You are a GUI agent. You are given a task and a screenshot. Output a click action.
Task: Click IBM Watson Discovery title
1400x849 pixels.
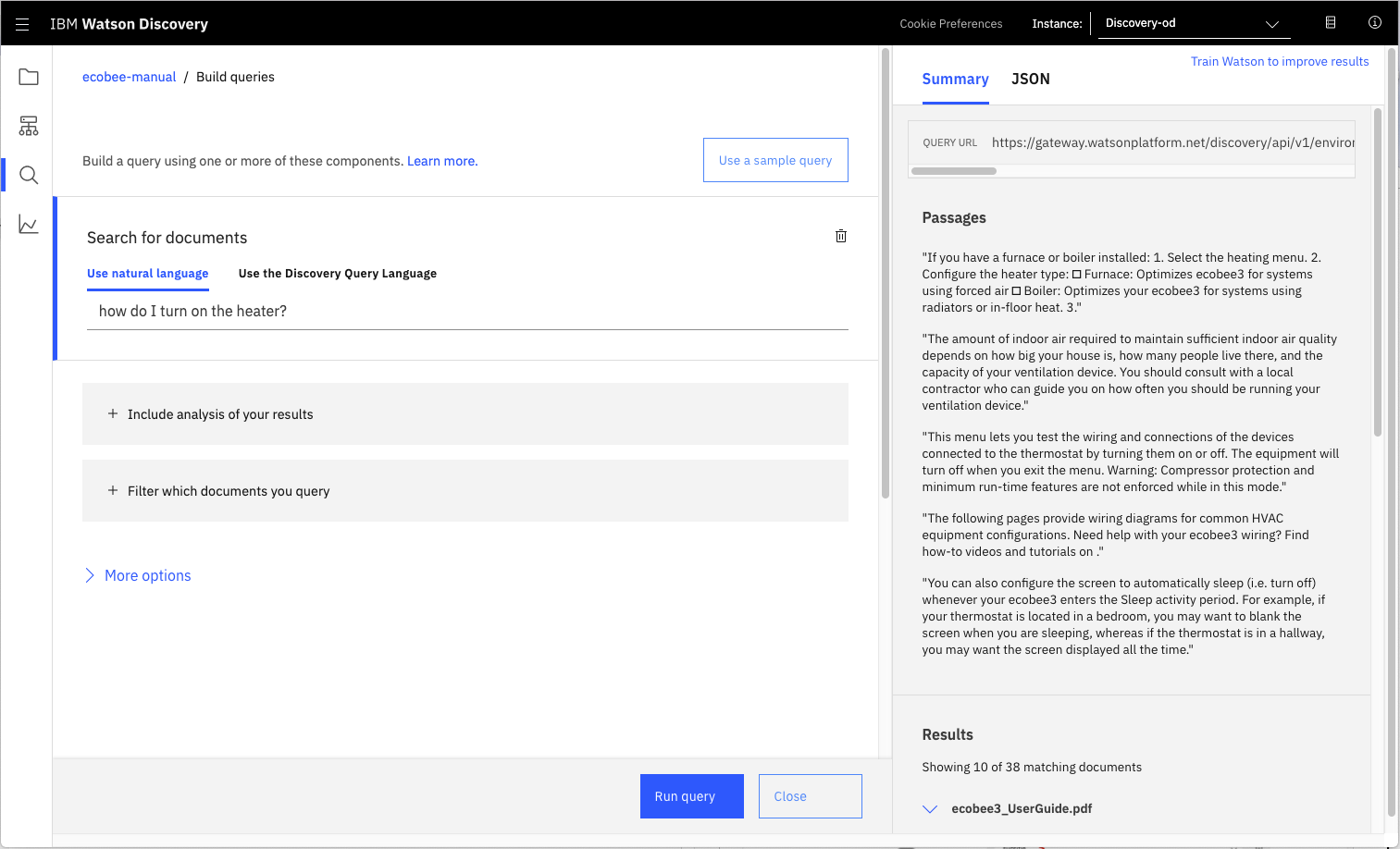(x=129, y=24)
